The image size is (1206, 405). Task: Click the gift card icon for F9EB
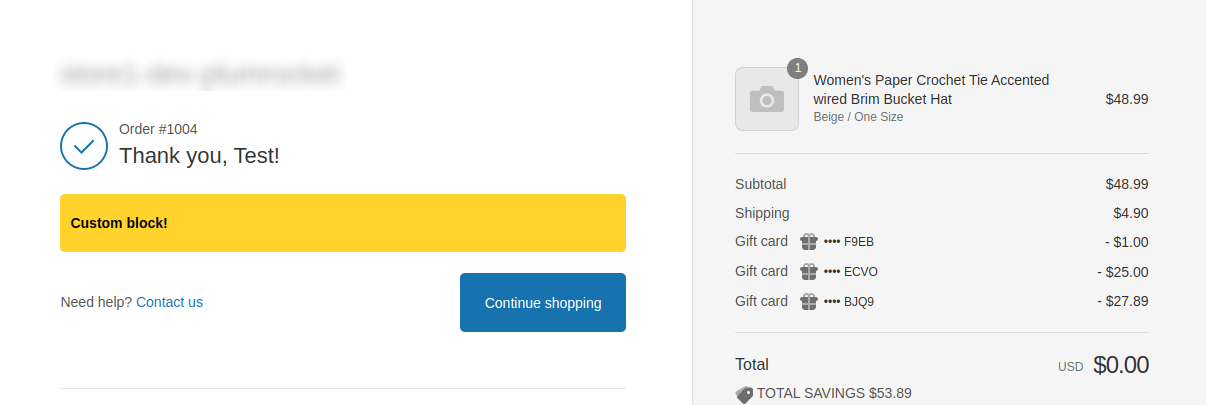(809, 242)
